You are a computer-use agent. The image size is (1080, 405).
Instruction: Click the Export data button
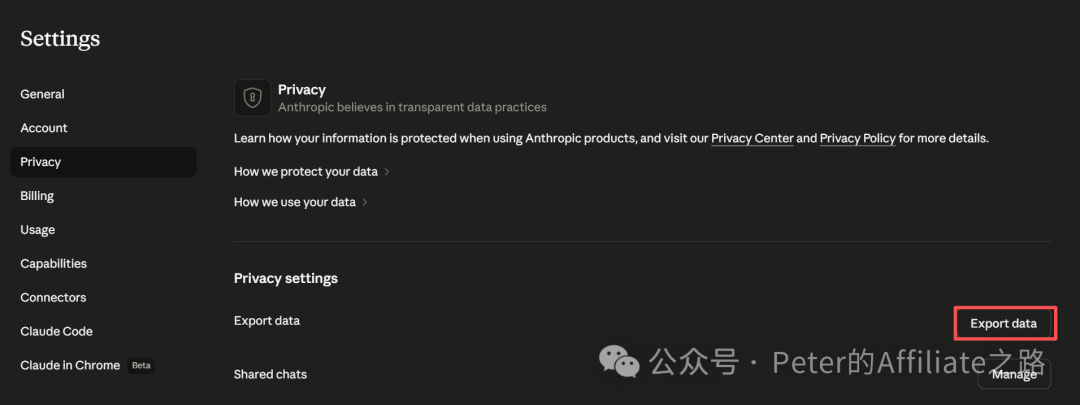pos(1003,323)
